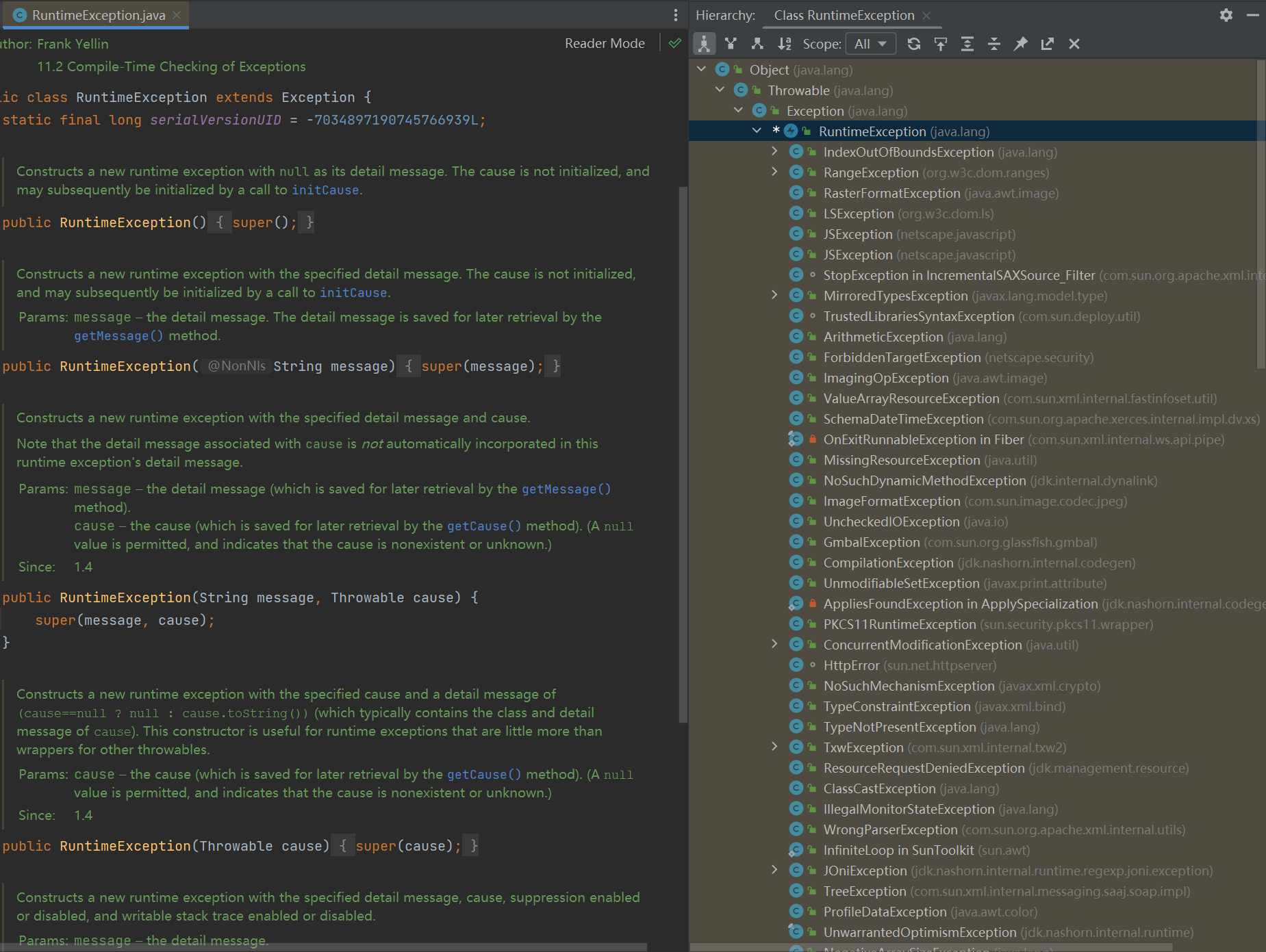Open editor tab options three-dot menu

click(x=676, y=15)
